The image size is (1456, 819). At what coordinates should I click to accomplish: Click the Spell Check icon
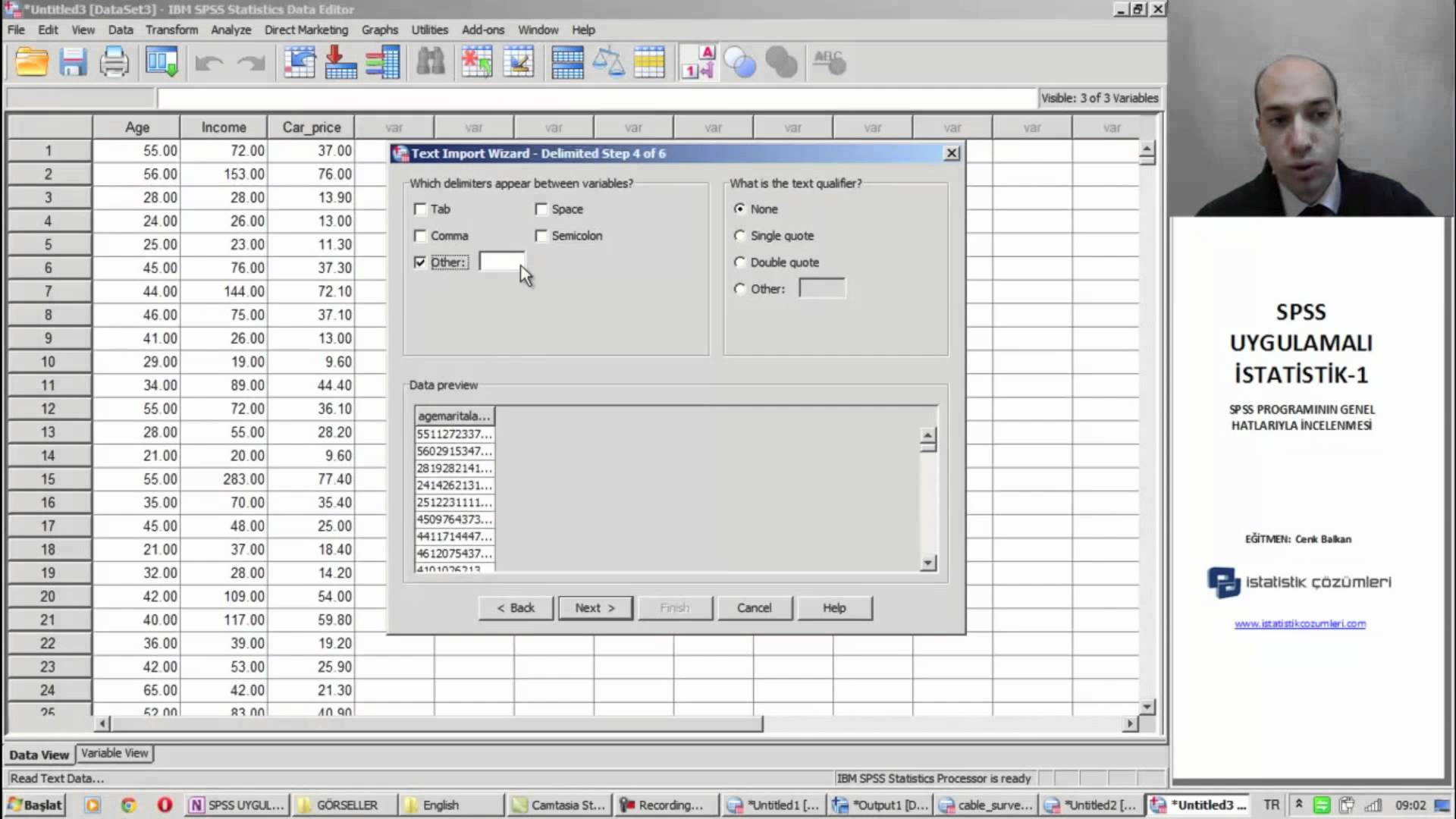[830, 62]
